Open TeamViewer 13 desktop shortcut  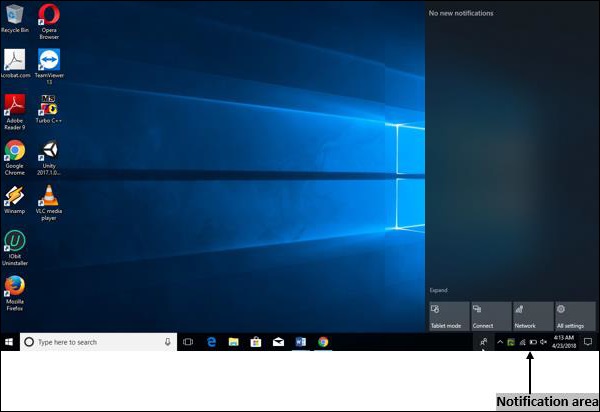(47, 60)
